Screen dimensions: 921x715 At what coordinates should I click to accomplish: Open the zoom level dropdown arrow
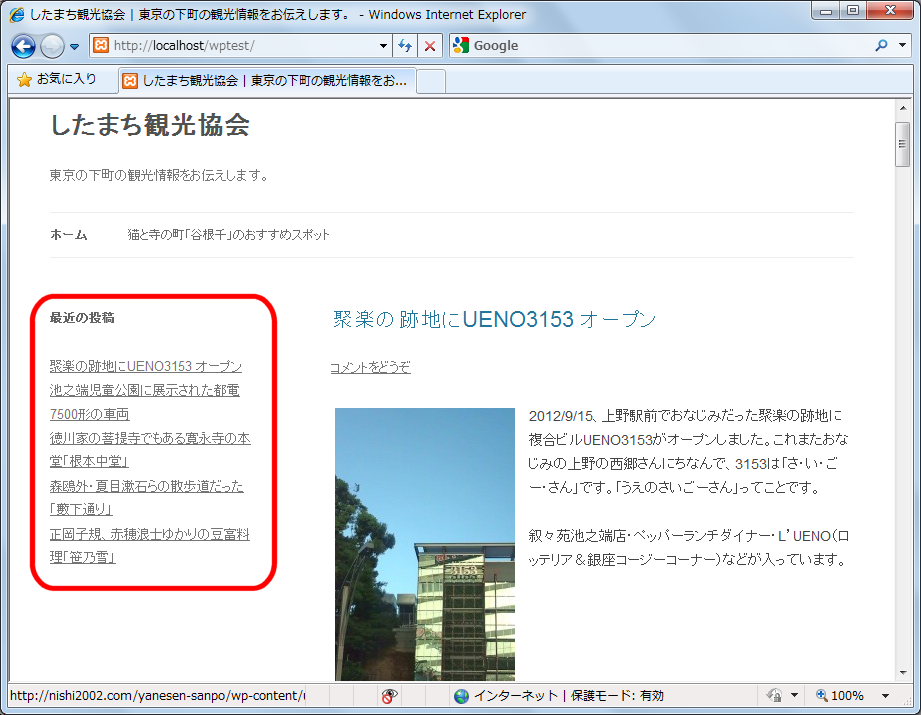click(x=885, y=696)
